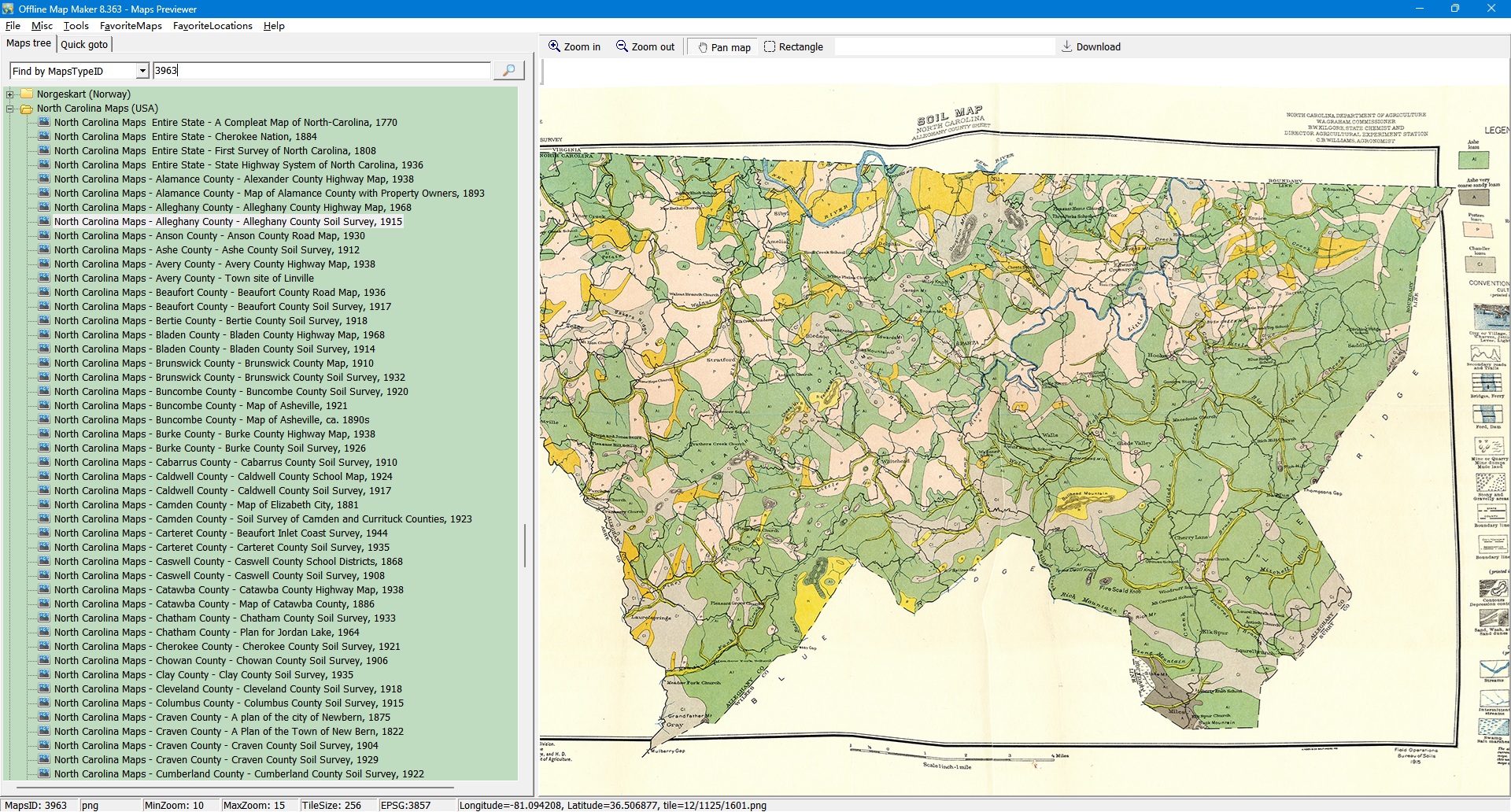1511x812 pixels.
Task: Open the Tools menu
Action: pos(76,26)
